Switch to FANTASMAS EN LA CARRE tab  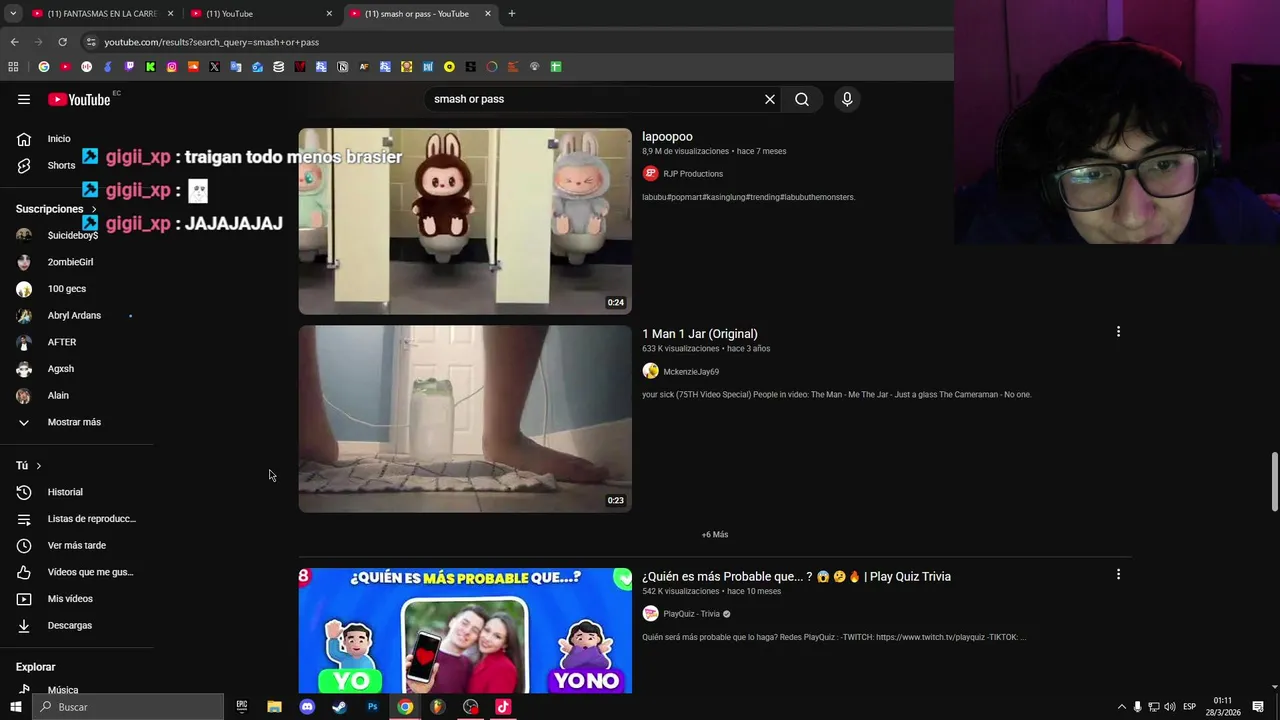[102, 14]
